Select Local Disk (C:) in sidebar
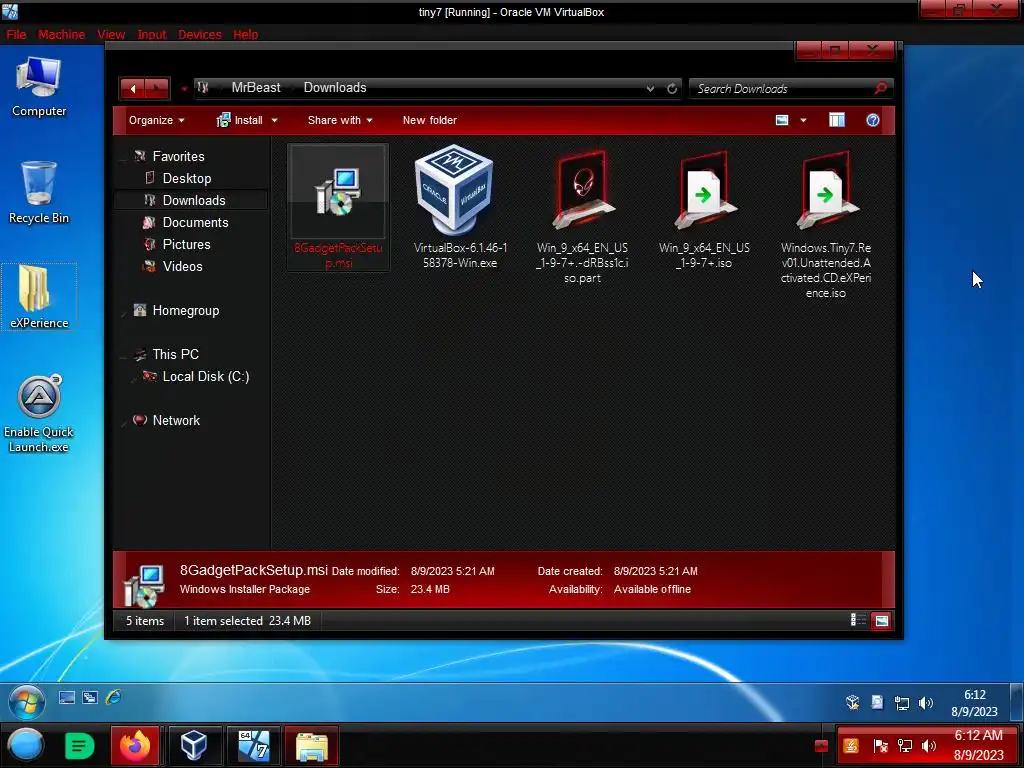The image size is (1024, 768). (206, 376)
